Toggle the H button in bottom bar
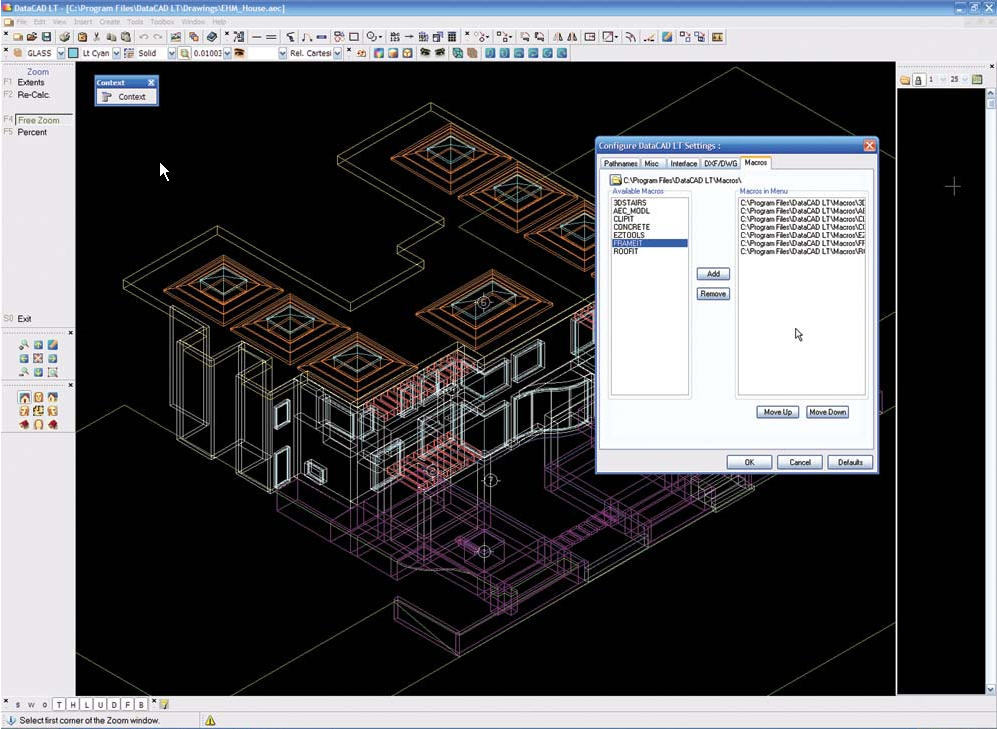Viewport: 997px width, 729px height. (73, 705)
